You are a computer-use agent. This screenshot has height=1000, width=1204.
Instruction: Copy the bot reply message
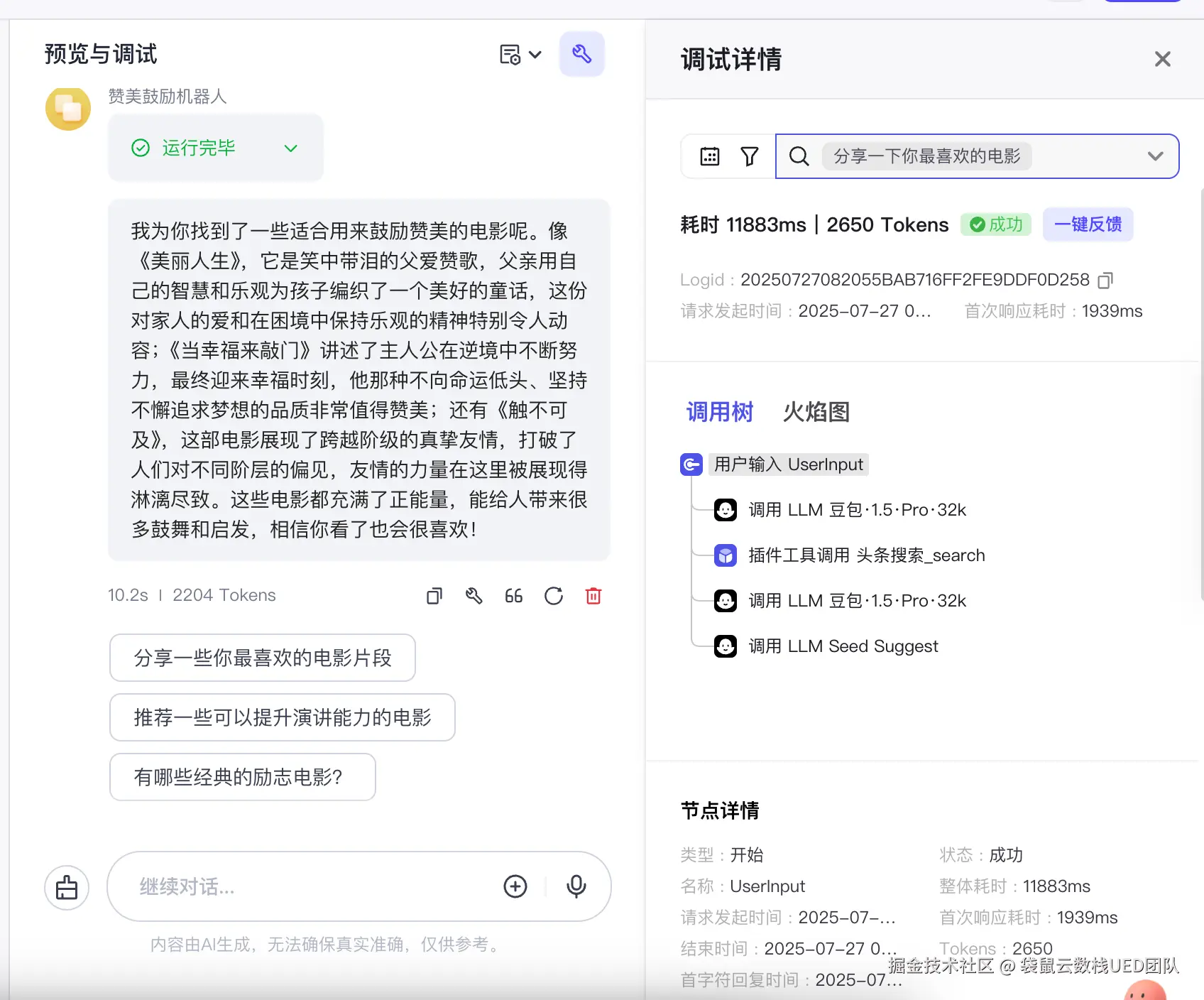(x=434, y=596)
